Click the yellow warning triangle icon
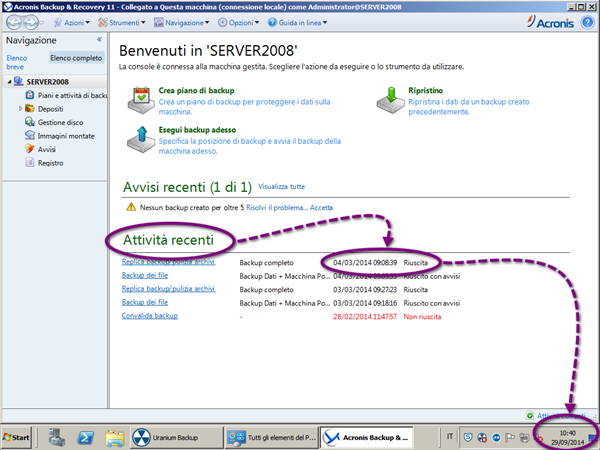600x450 pixels. 131,207
